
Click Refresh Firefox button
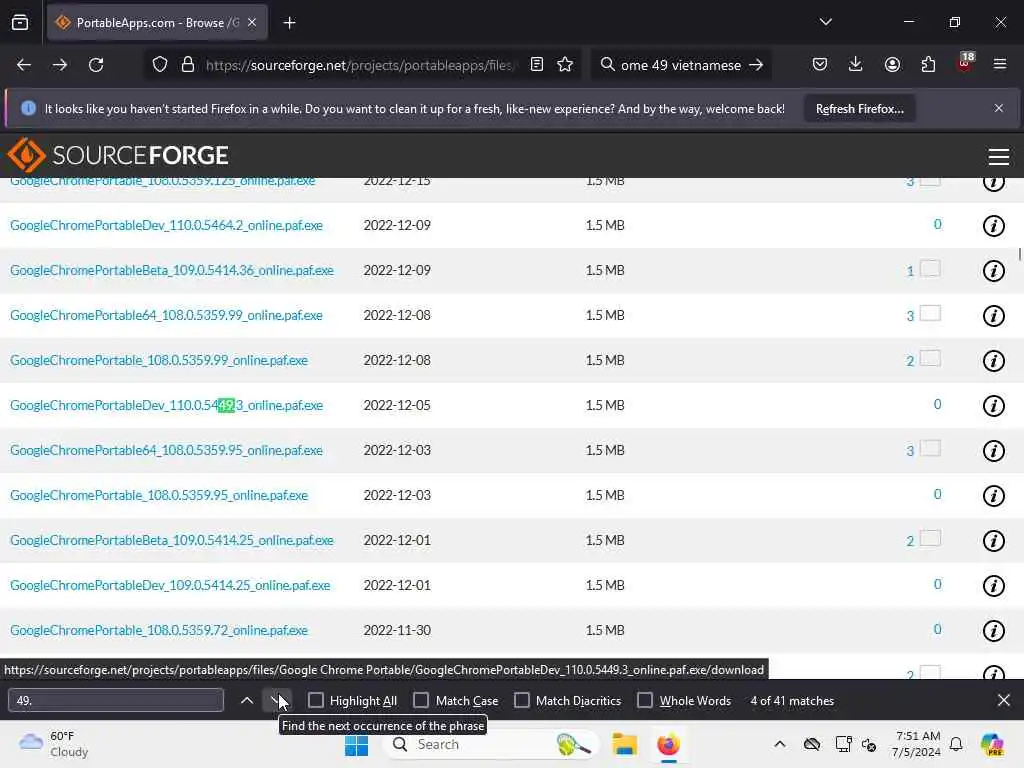coord(859,109)
